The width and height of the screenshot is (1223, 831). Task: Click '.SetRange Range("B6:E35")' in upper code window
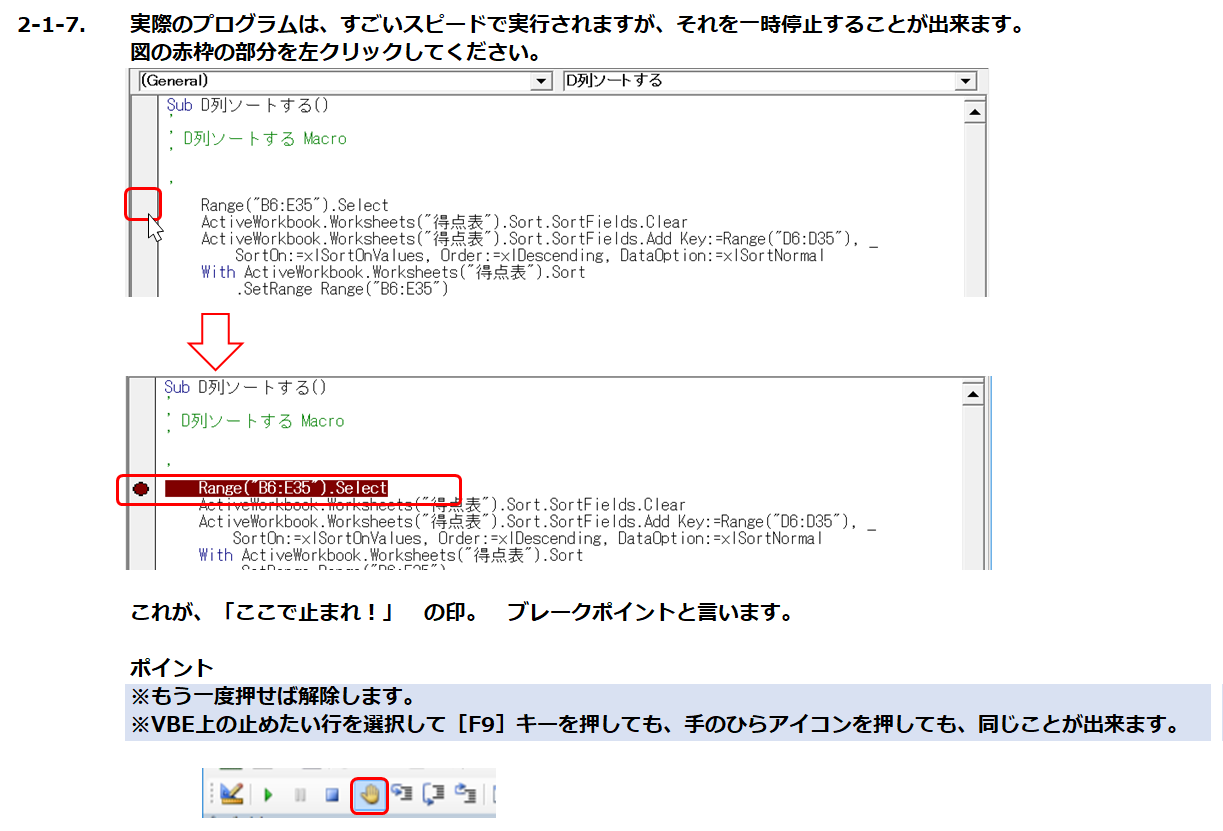point(343,288)
